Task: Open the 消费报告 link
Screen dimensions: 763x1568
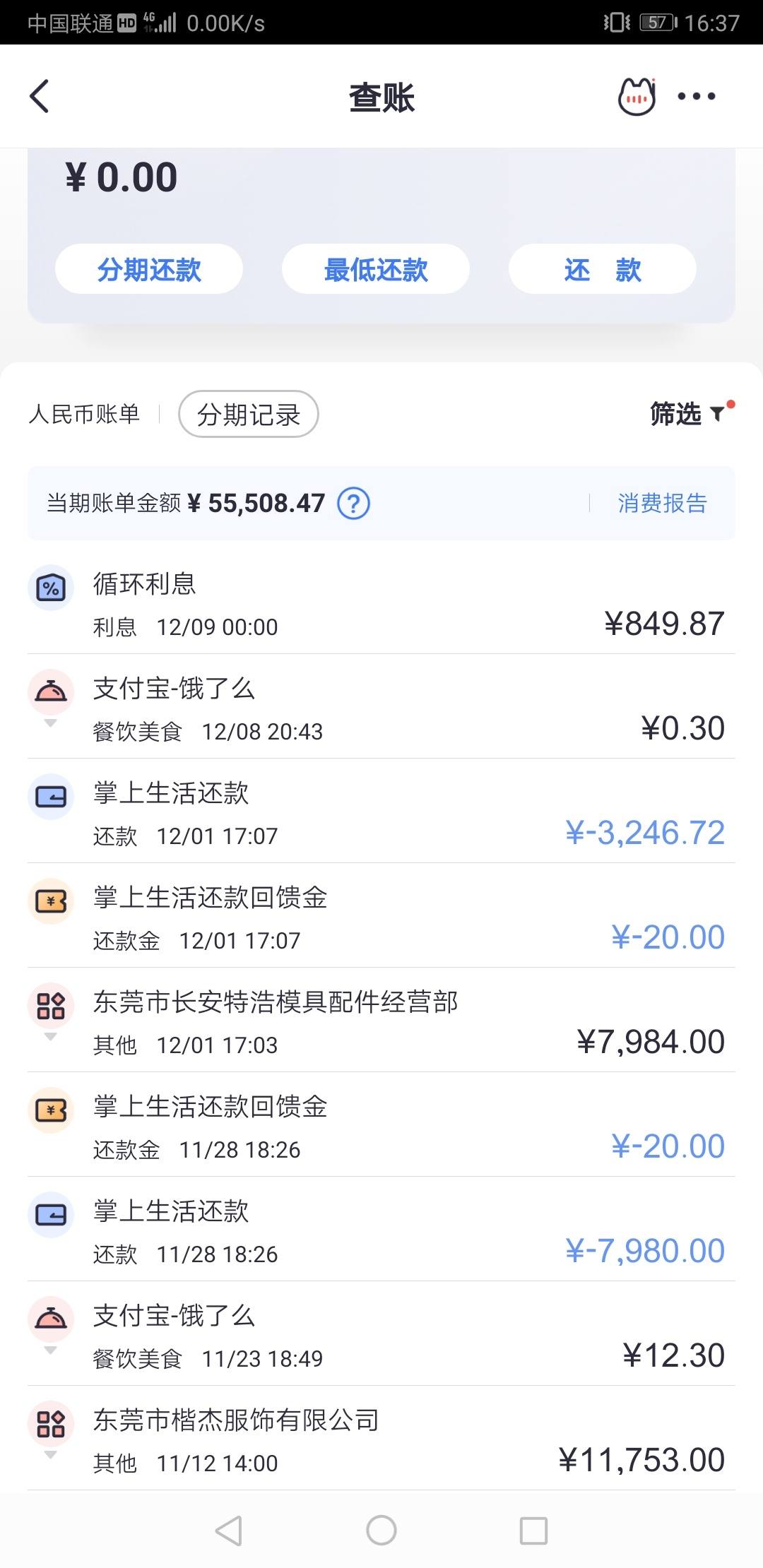Action: pos(662,504)
